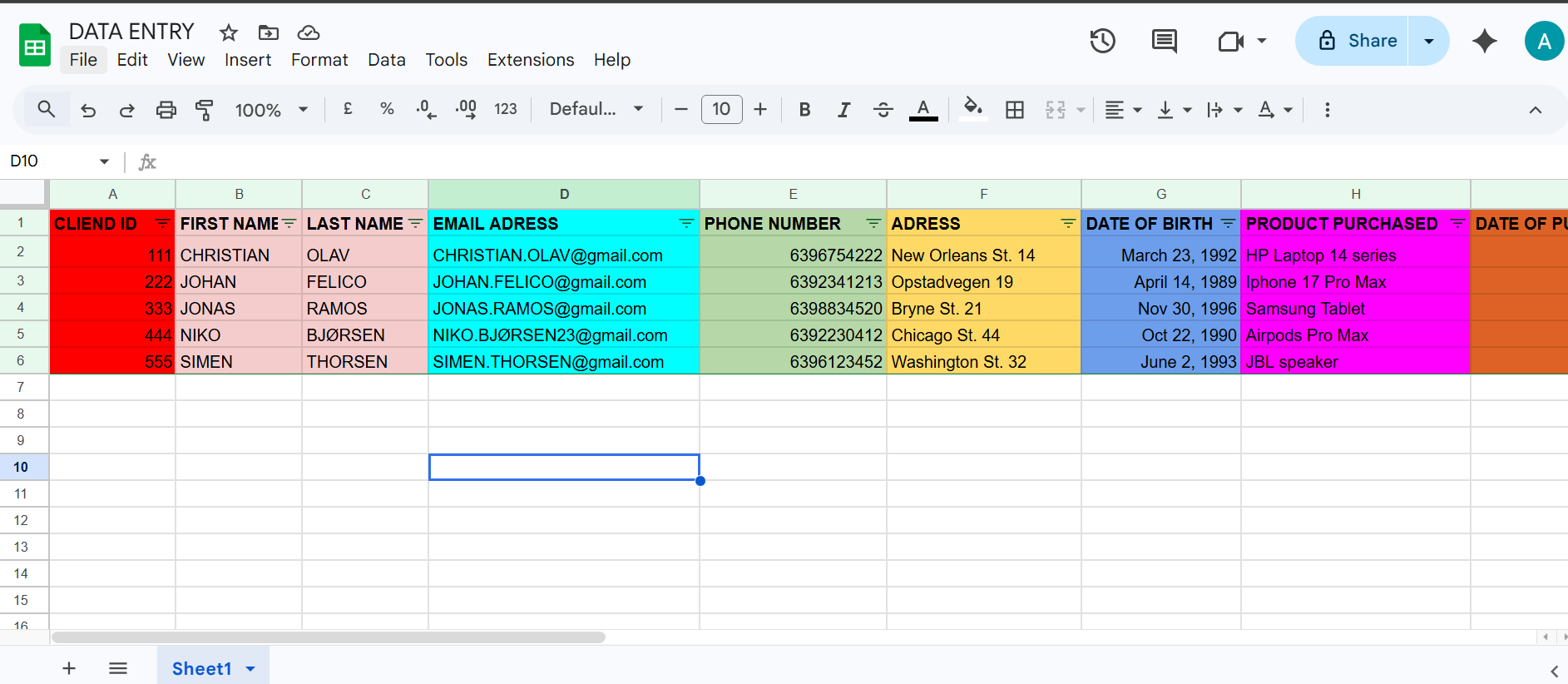Screen dimensions: 1568x684
Task: Toggle filter on ADRESS column
Action: (1068, 224)
